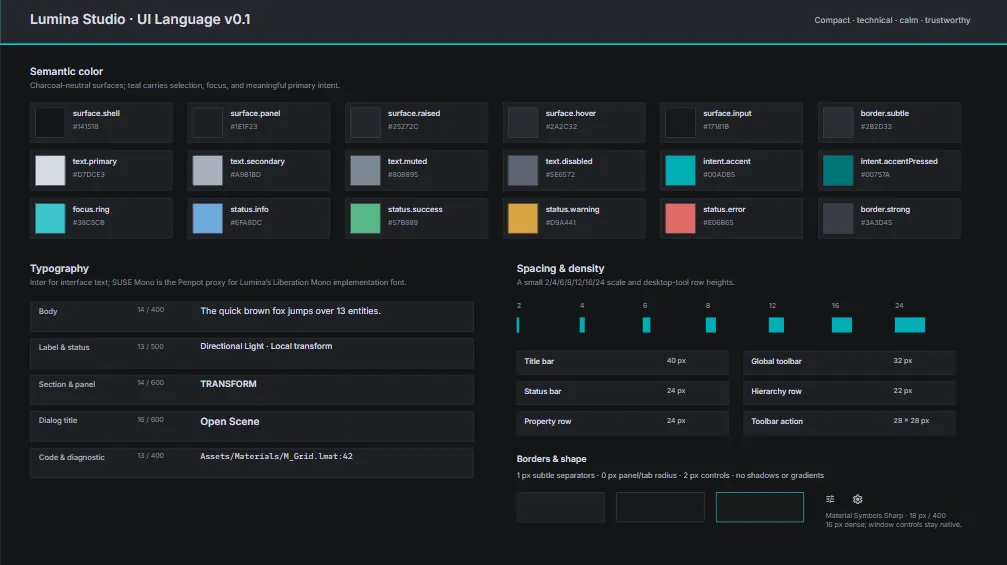This screenshot has height=565, width=1007.
Task: Click the spacing bar labeled 8
Action: 711,325
